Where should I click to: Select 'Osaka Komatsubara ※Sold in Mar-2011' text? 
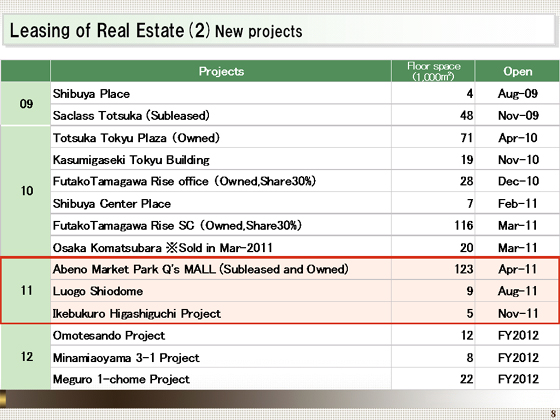[162, 248]
